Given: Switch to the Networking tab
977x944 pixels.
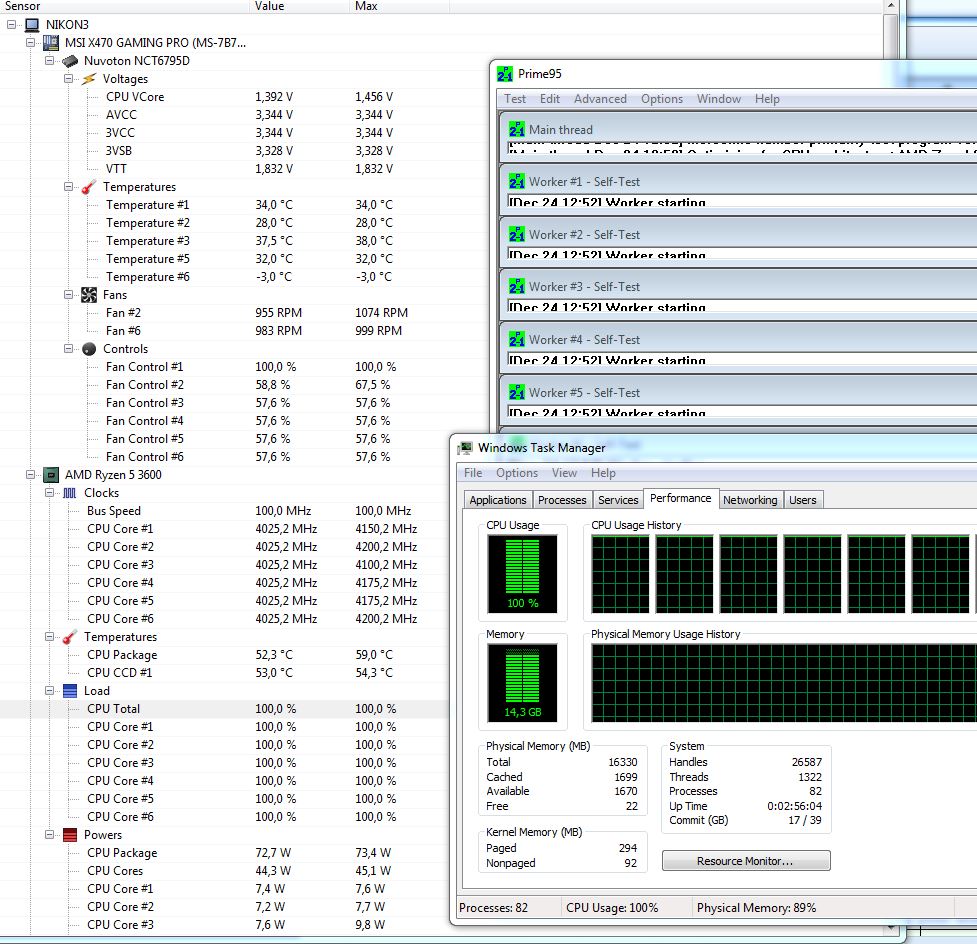Looking at the screenshot, I should [749, 500].
